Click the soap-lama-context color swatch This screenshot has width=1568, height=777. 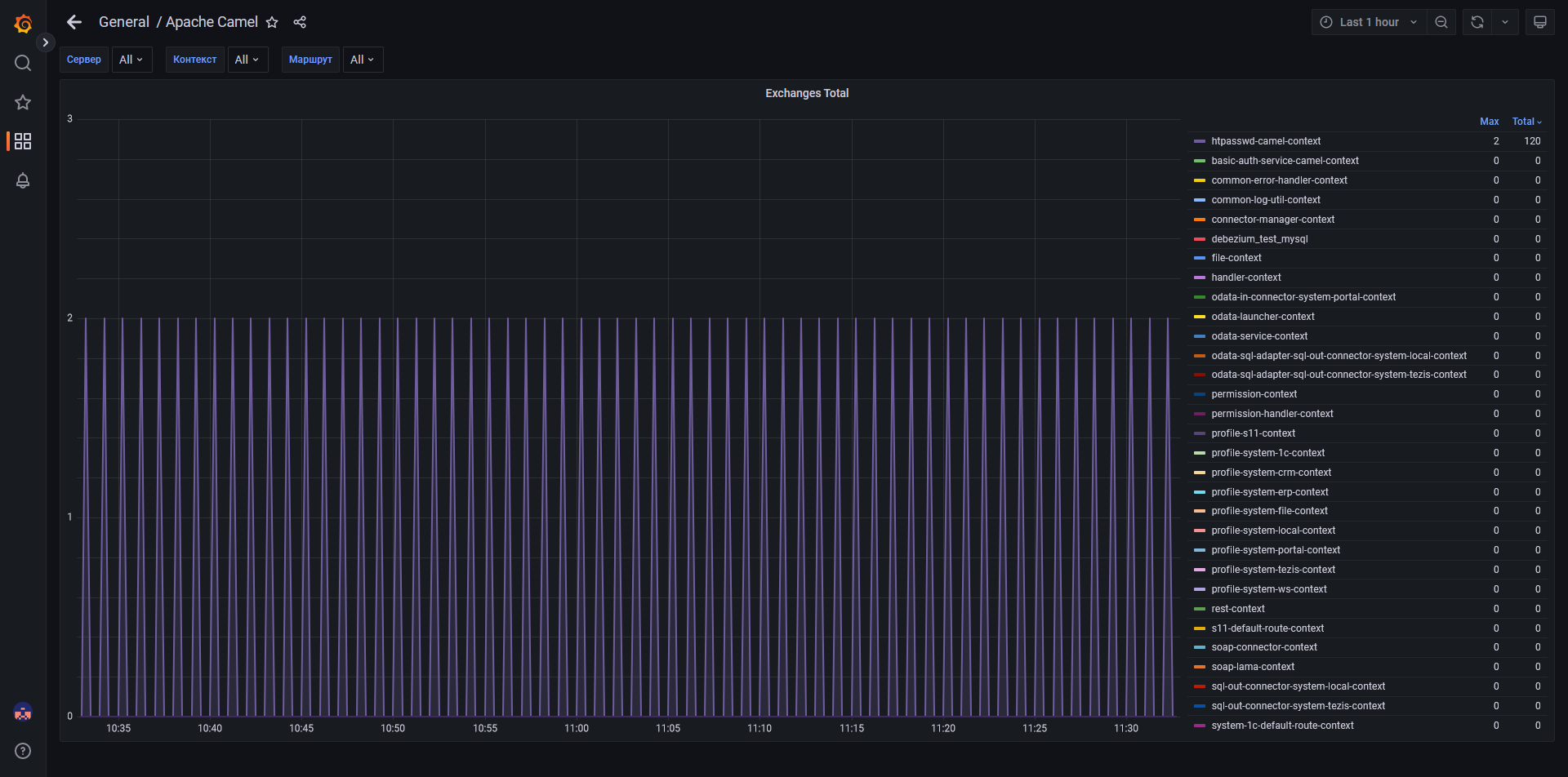(x=1199, y=668)
